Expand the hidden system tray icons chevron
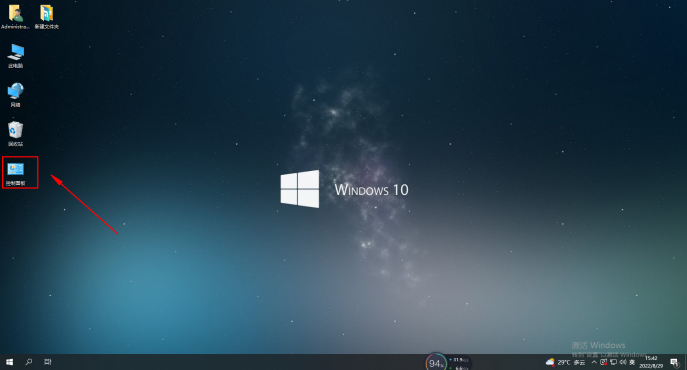The height and width of the screenshot is (370, 687). click(594, 362)
